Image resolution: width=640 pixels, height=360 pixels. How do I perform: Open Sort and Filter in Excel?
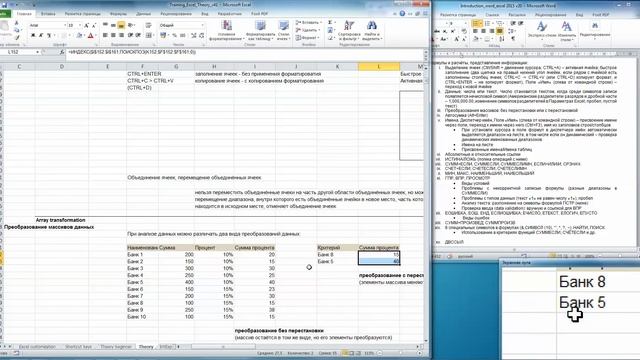pyautogui.click(x=349, y=30)
